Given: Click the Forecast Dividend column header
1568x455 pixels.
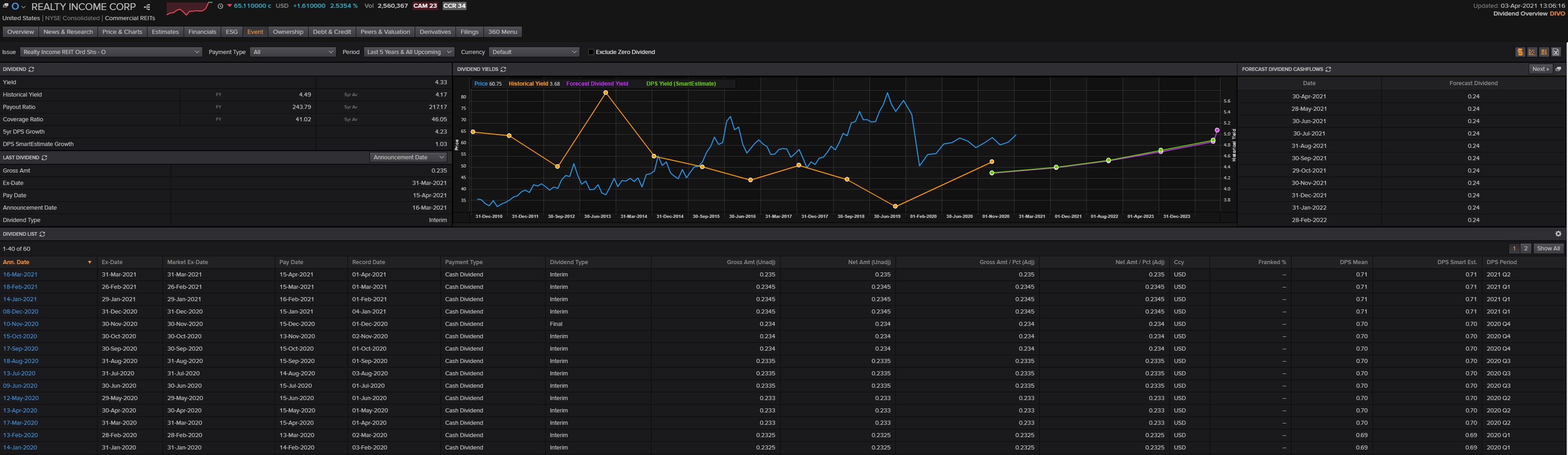Looking at the screenshot, I should point(1473,83).
